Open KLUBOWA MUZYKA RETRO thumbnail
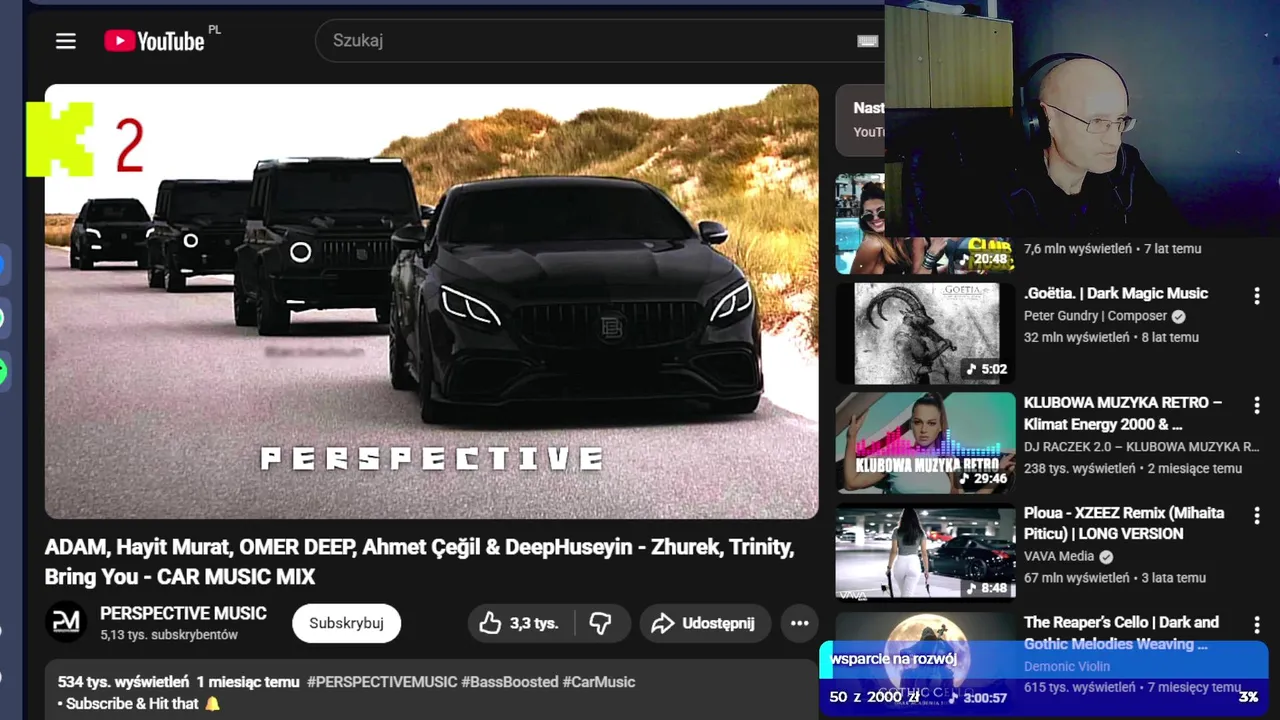 (925, 443)
